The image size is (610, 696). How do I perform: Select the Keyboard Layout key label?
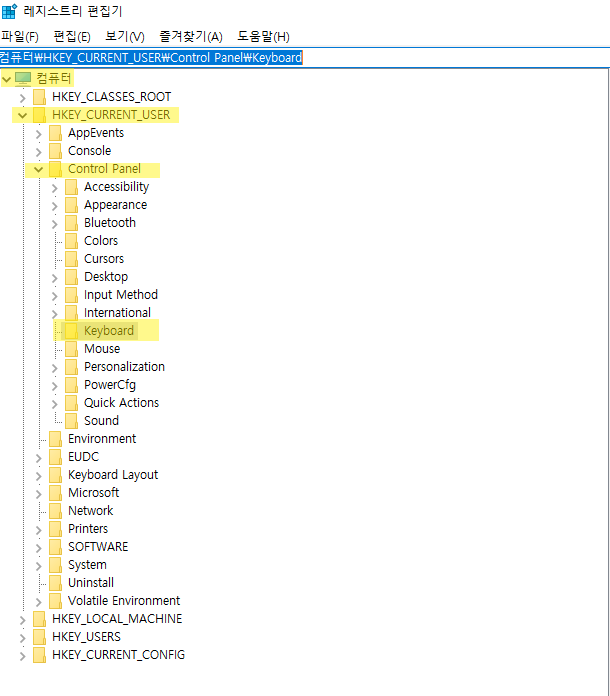click(113, 475)
